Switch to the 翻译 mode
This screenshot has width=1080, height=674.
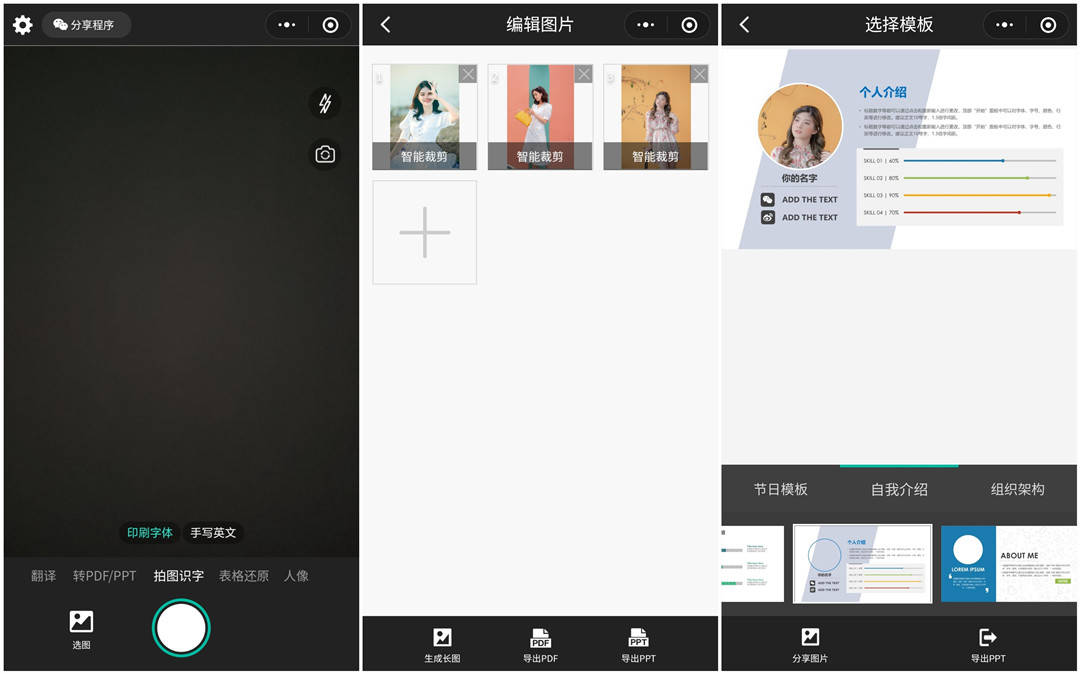pos(43,576)
